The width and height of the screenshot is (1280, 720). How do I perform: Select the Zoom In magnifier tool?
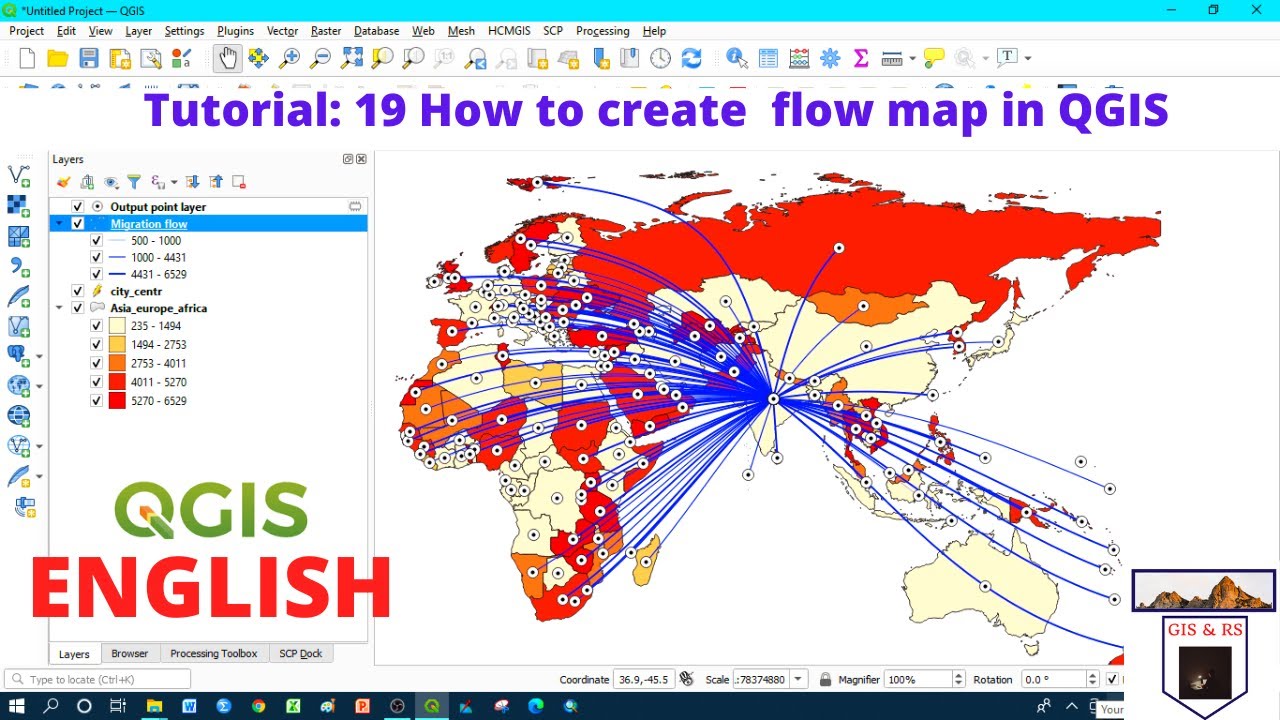289,58
